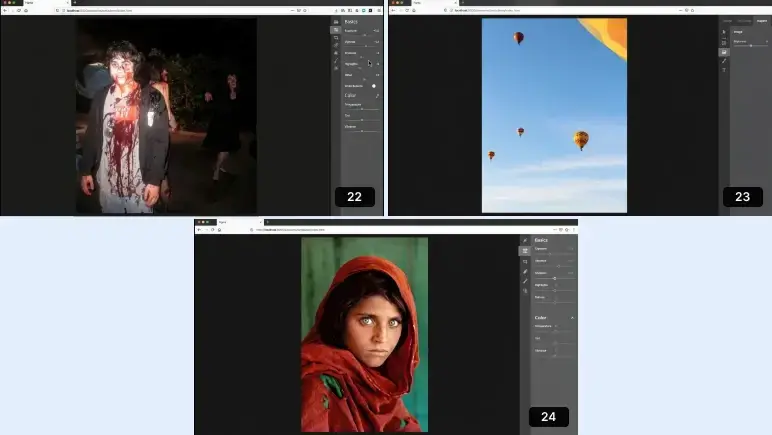Click the Color heading in zombie photo window
The height and width of the screenshot is (435, 772).
350,95
